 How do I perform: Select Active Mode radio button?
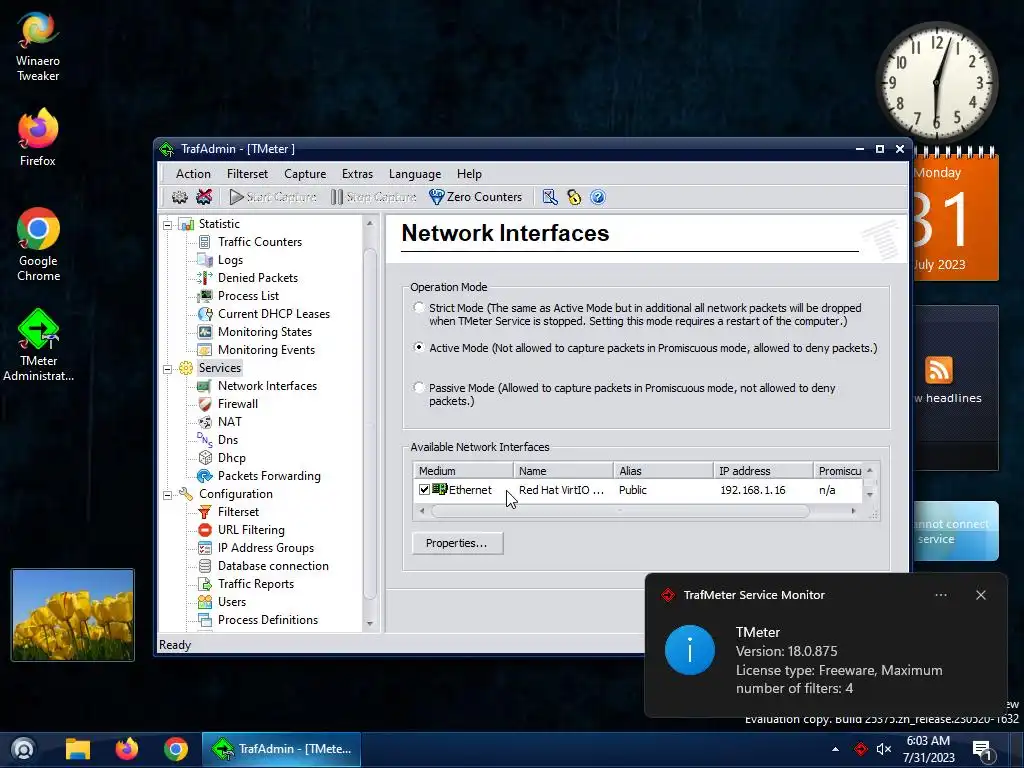[x=419, y=347]
